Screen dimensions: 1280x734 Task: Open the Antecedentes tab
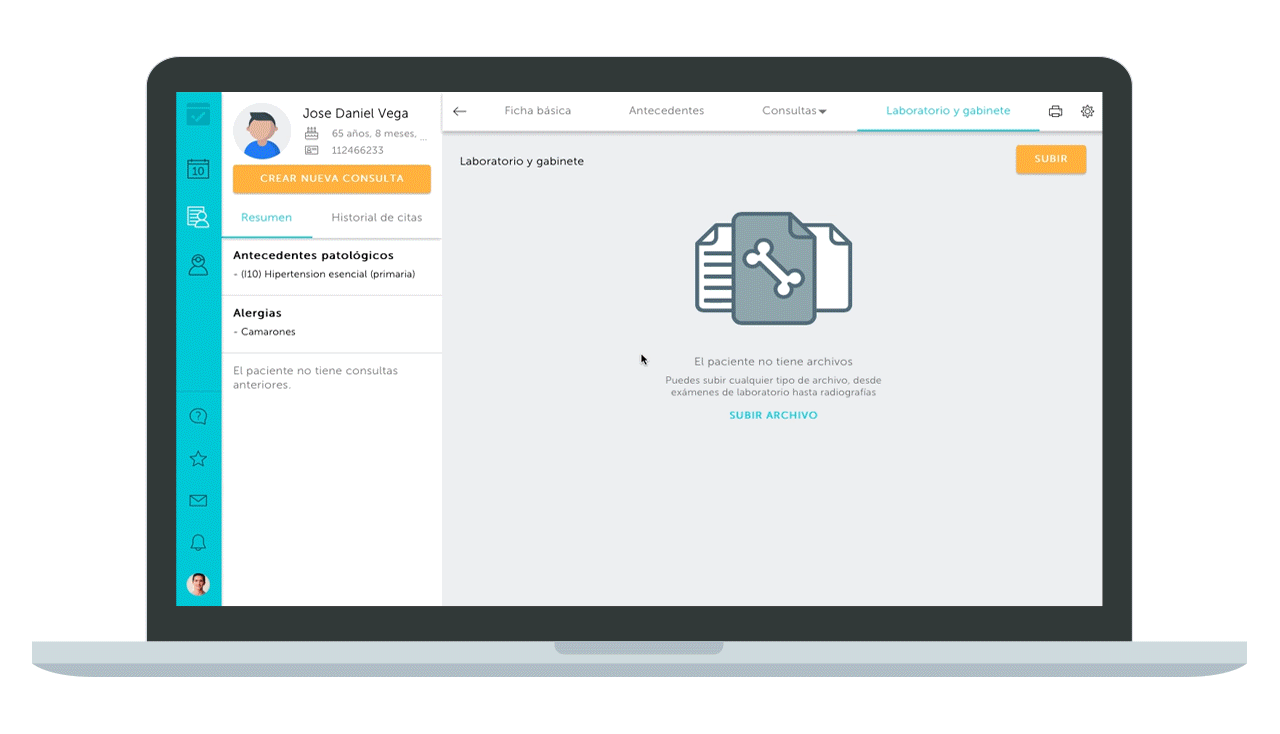click(x=666, y=111)
